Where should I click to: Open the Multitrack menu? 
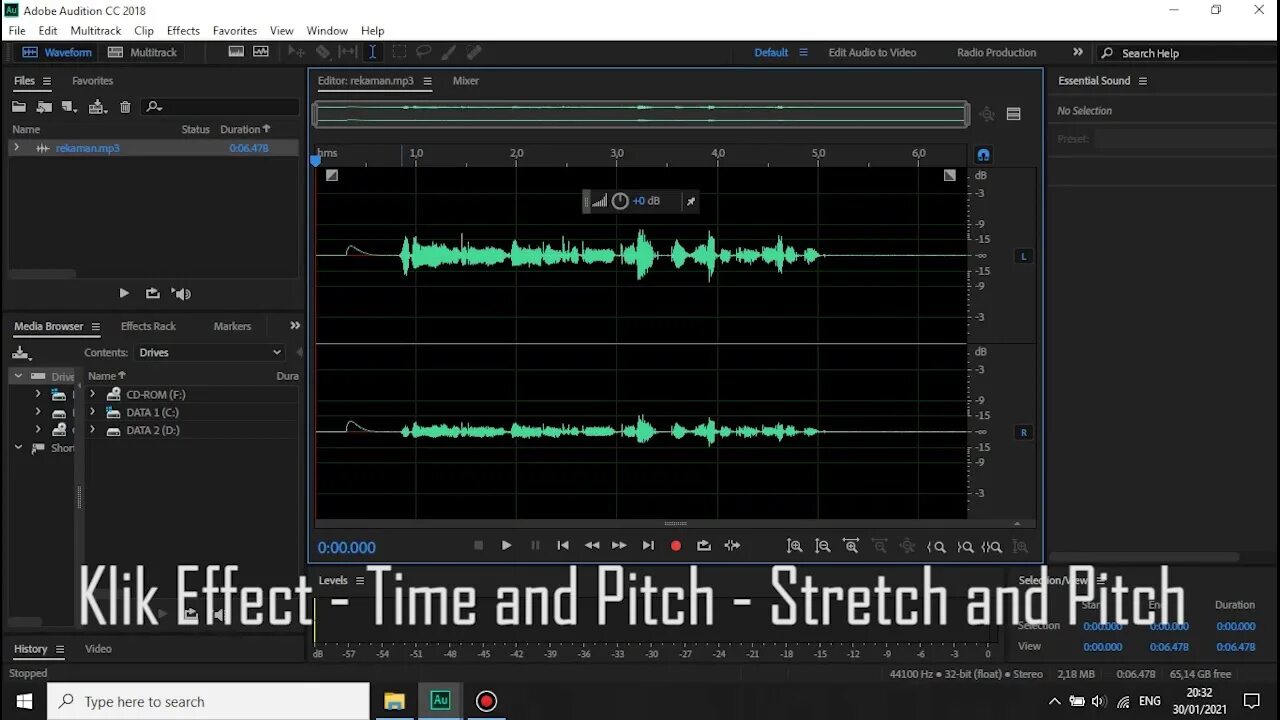(96, 31)
